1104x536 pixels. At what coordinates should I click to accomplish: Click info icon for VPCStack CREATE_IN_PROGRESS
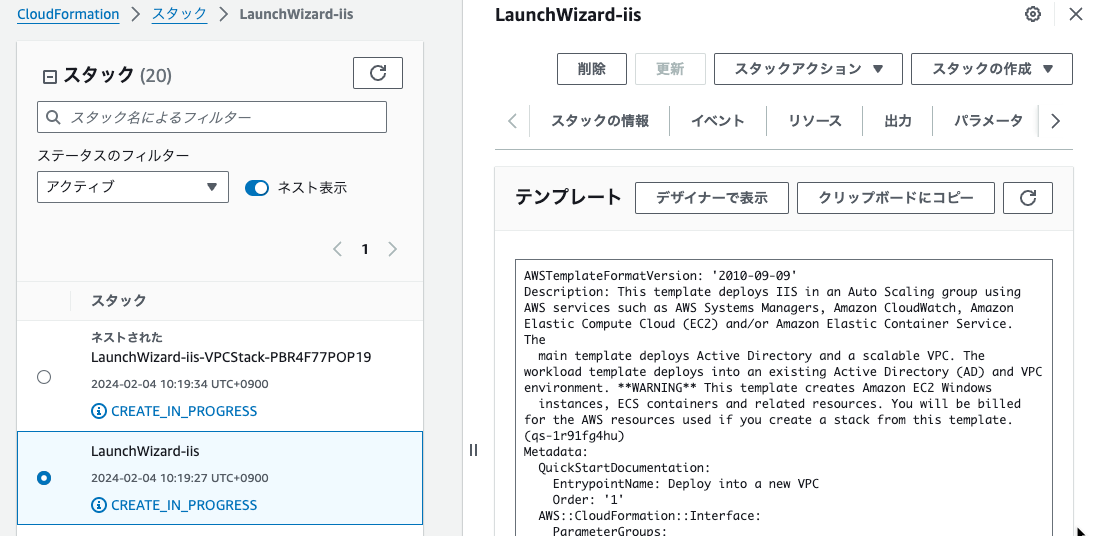(x=99, y=411)
